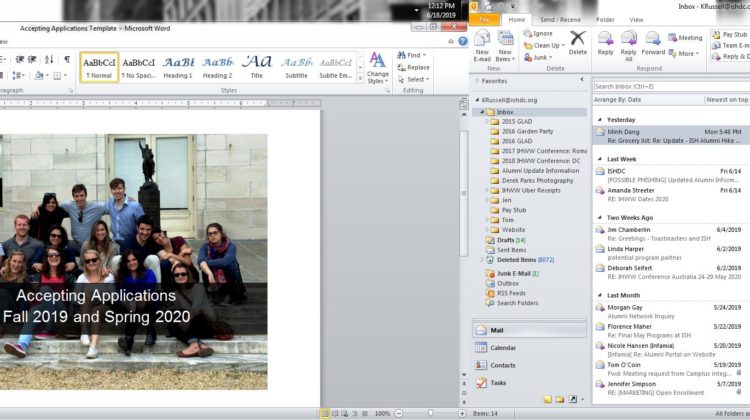The width and height of the screenshot is (750, 420).
Task: Click Arrange By: Date header
Action: click(618, 99)
